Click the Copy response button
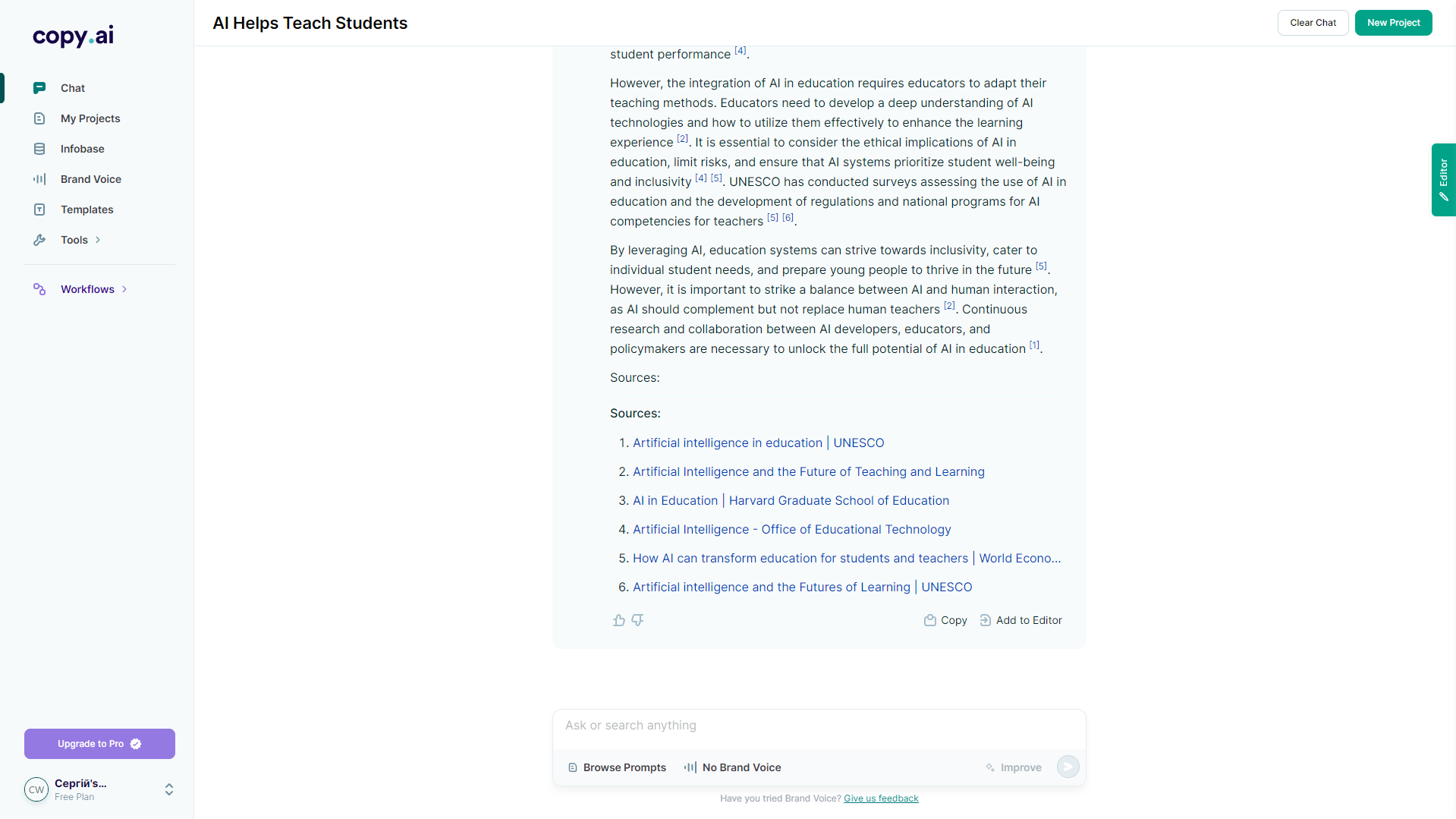Screen dimensions: 1456x819 point(945,620)
